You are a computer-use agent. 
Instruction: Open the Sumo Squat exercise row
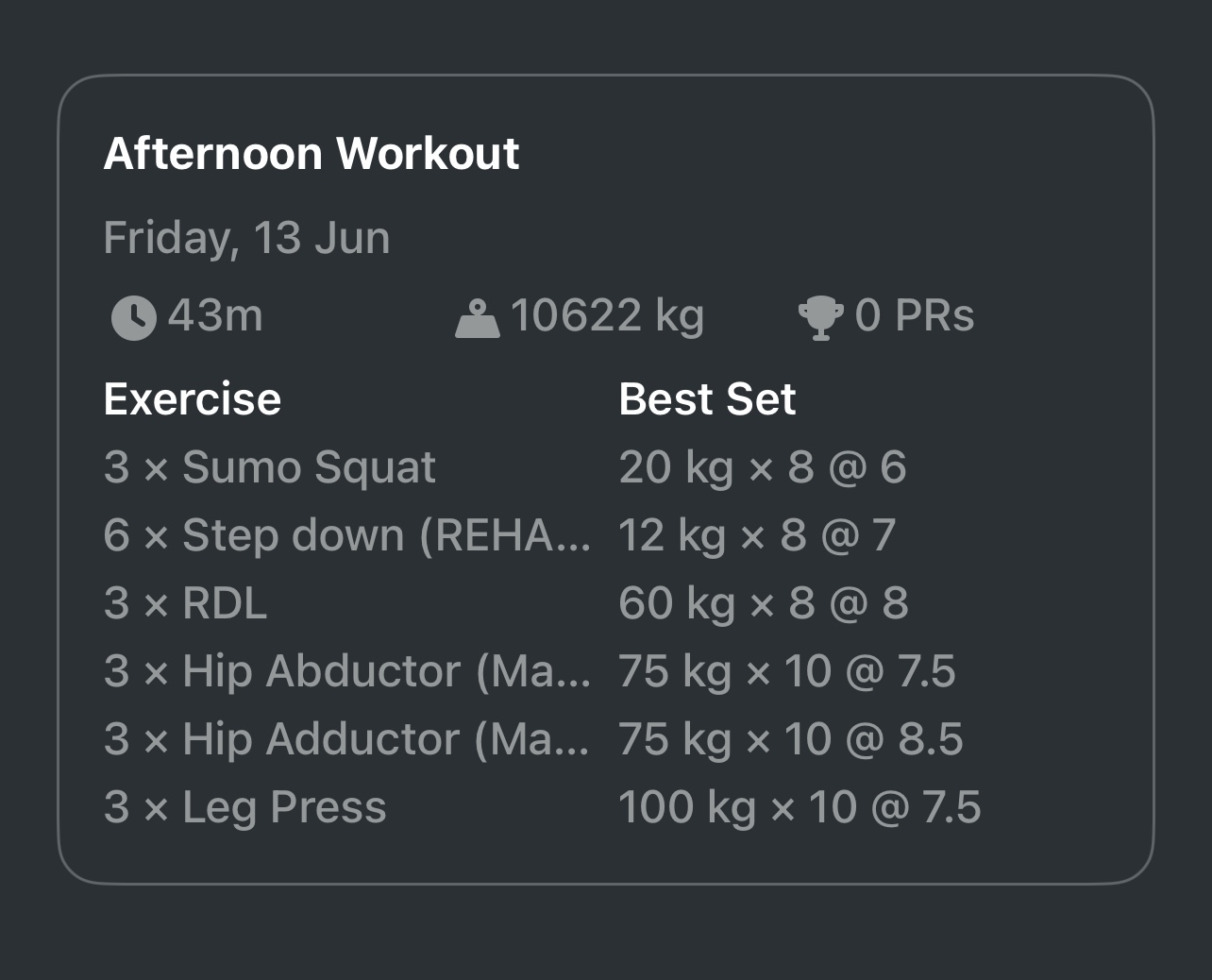pyautogui.click(x=270, y=467)
